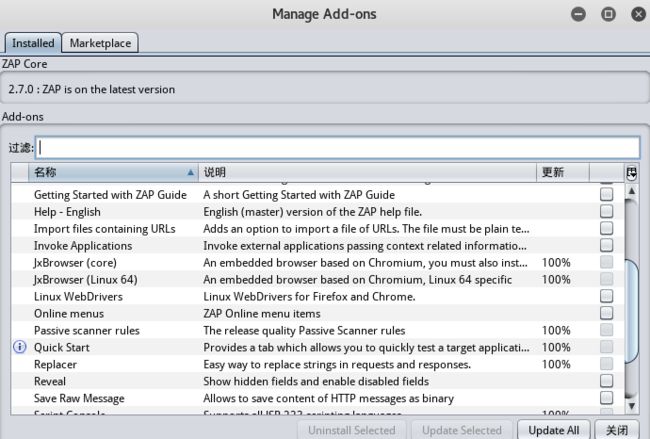Sort by the 更新 column header
650x439 pixels.
563,172
